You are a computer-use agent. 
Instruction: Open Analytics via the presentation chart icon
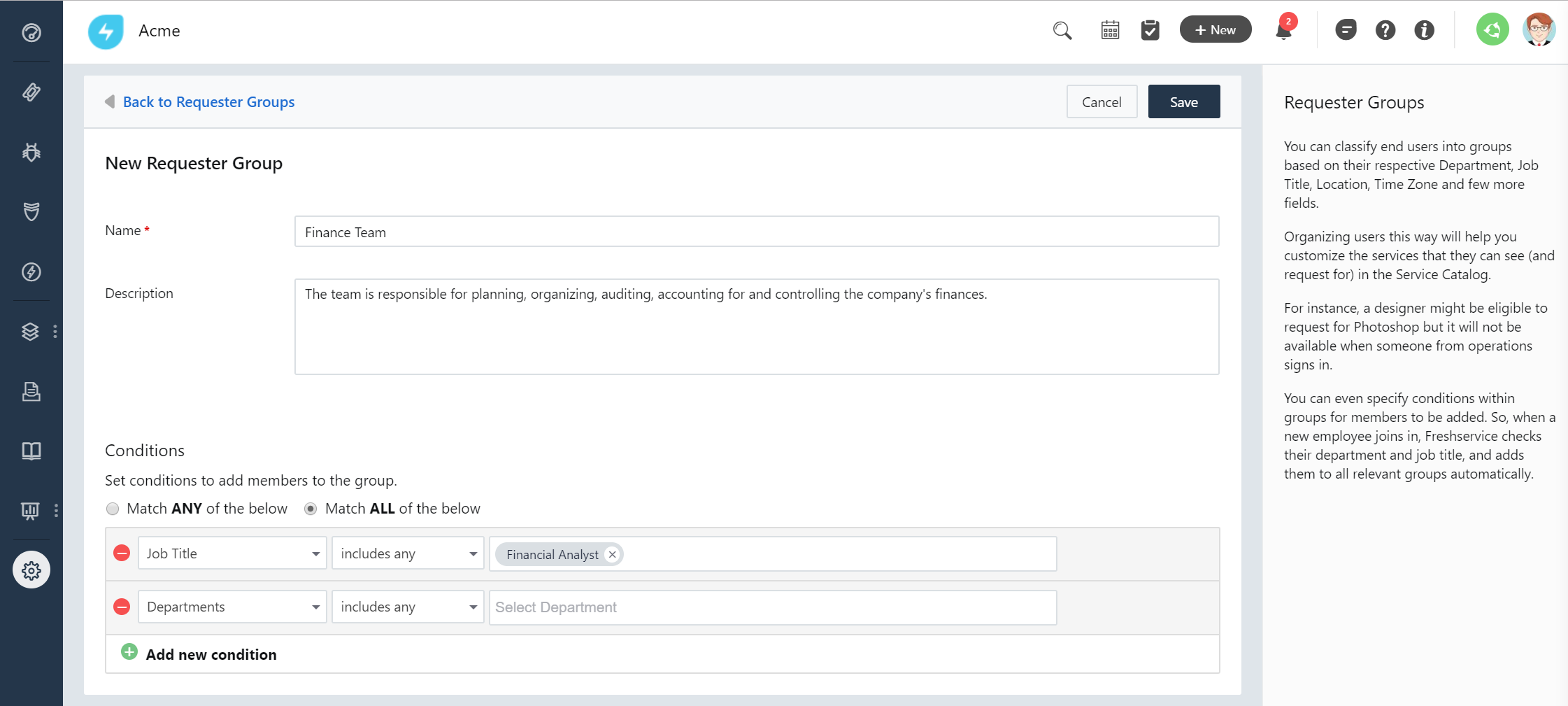coord(31,511)
